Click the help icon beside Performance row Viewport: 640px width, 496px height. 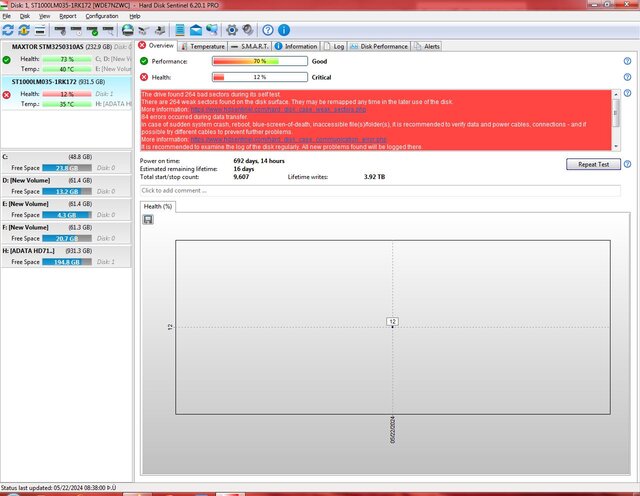coord(627,61)
